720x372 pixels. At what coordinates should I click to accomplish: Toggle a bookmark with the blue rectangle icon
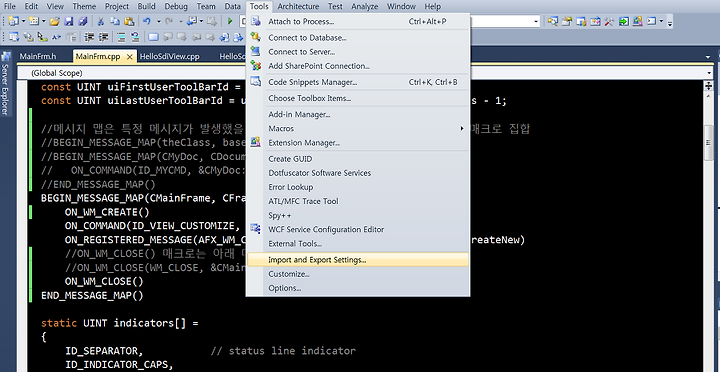click(x=153, y=37)
